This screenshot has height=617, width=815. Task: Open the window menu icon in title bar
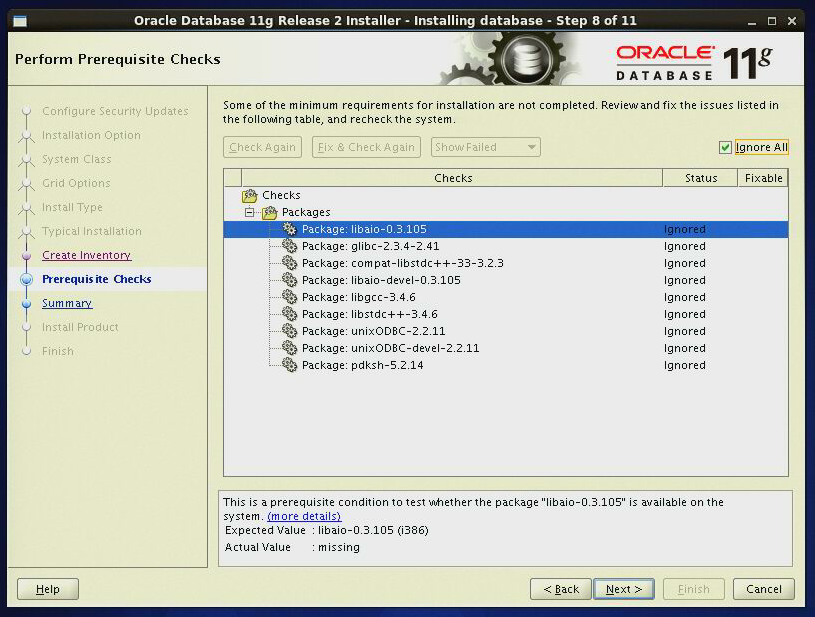point(20,21)
